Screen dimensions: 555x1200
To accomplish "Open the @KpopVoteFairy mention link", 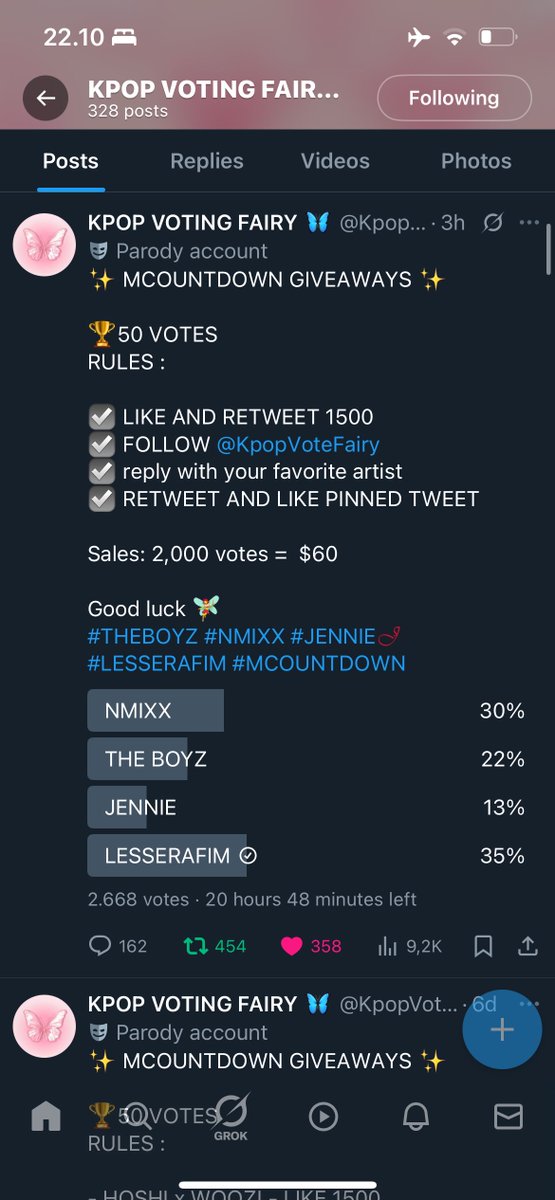I will pyautogui.click(x=298, y=444).
